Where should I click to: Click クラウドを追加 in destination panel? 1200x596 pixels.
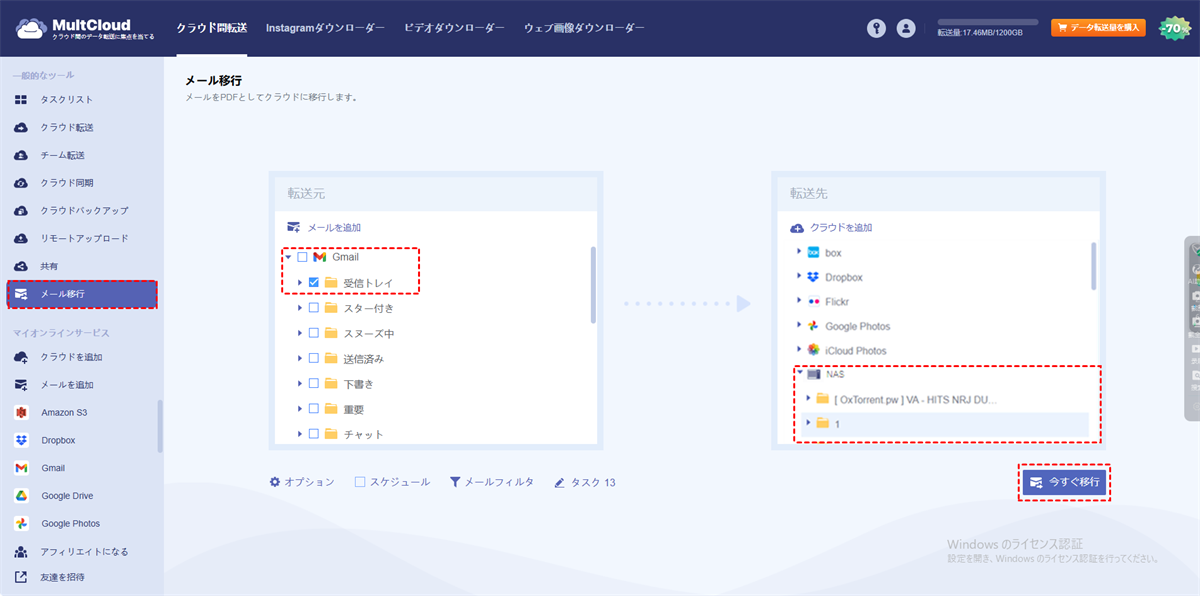832,228
